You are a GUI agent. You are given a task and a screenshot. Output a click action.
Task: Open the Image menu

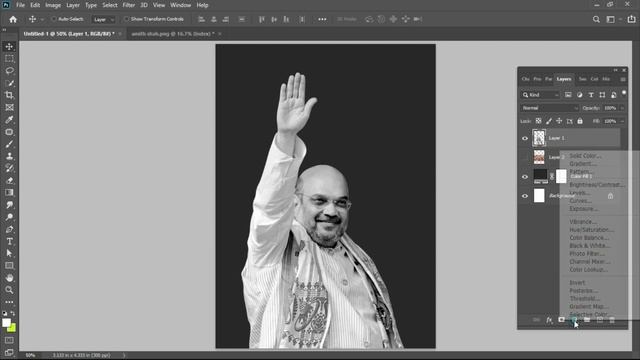(x=53, y=5)
